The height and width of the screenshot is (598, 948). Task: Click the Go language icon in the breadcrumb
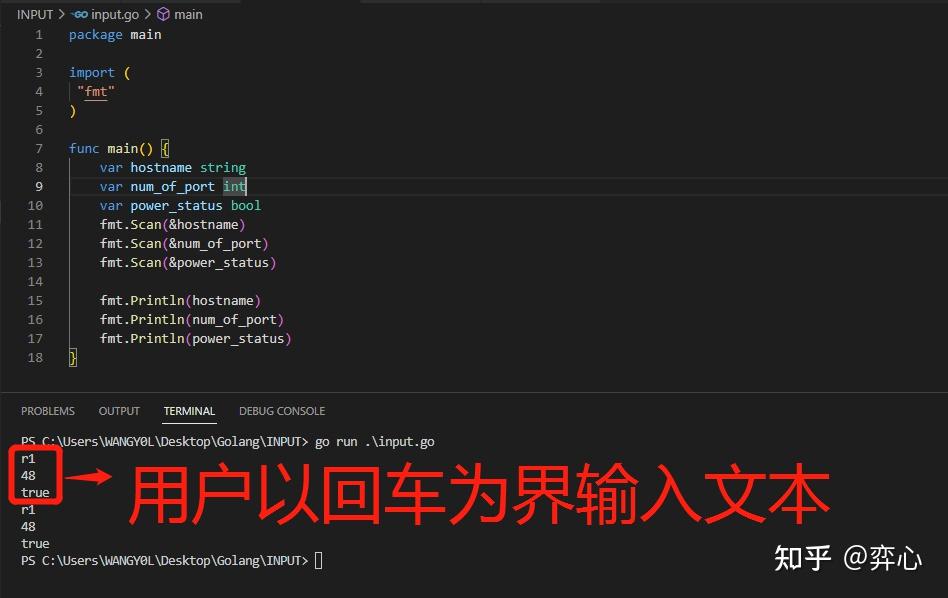click(80, 14)
